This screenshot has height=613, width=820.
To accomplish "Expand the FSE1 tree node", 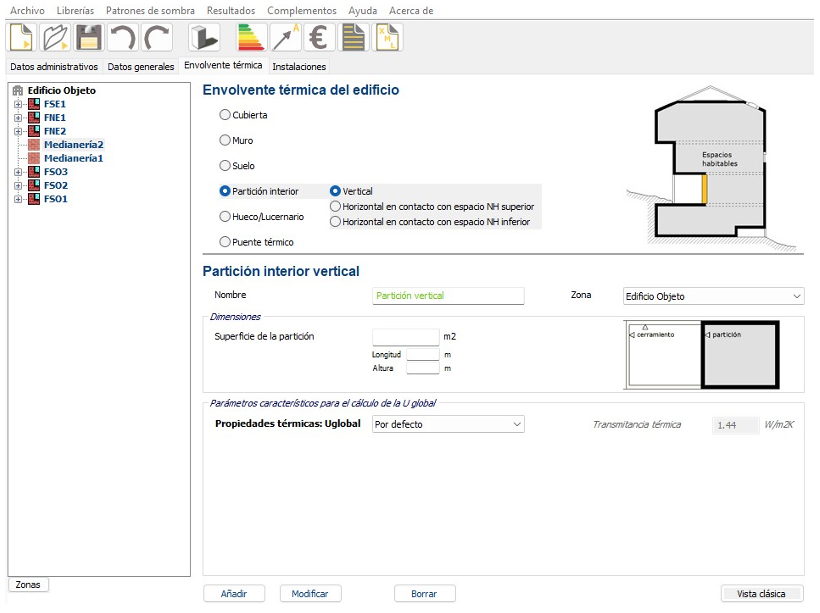I will coord(19,104).
